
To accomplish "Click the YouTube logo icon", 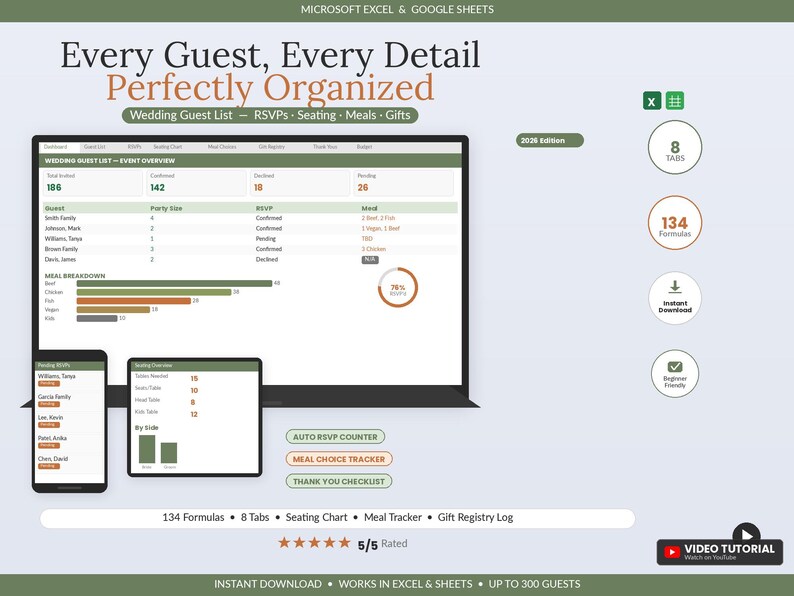I will pos(672,552).
